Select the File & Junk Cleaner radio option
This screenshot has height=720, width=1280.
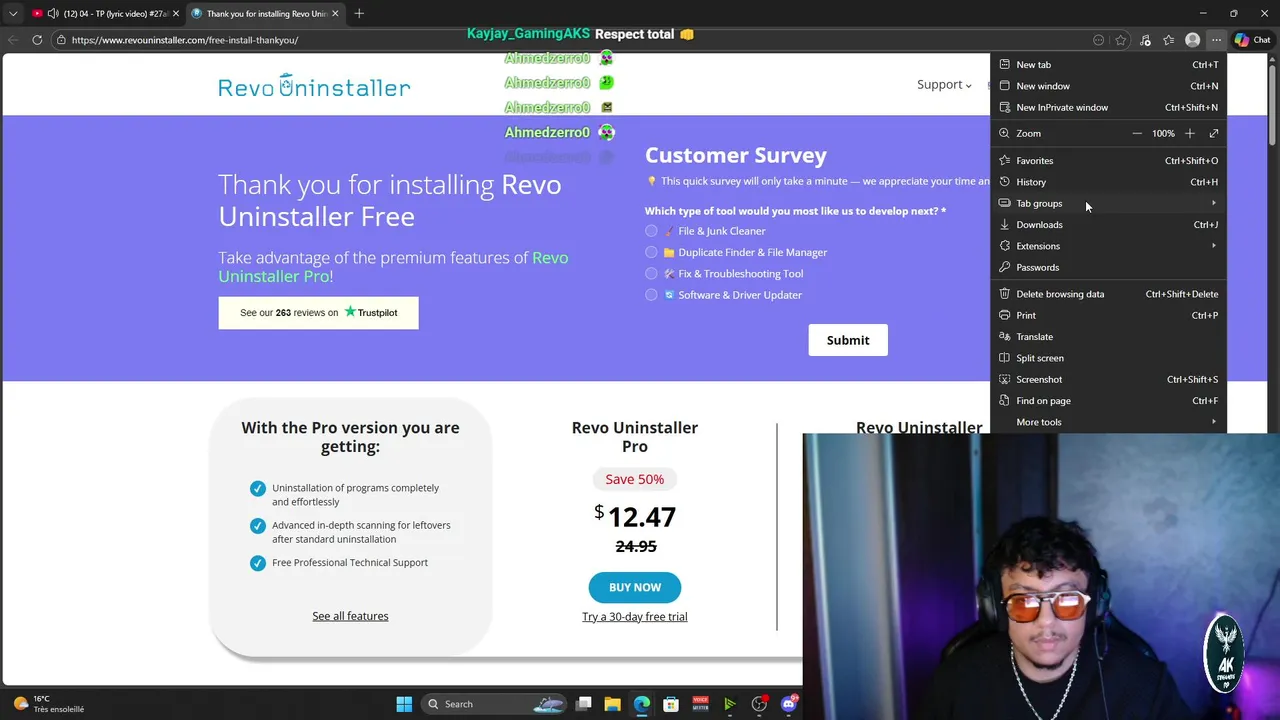point(651,231)
